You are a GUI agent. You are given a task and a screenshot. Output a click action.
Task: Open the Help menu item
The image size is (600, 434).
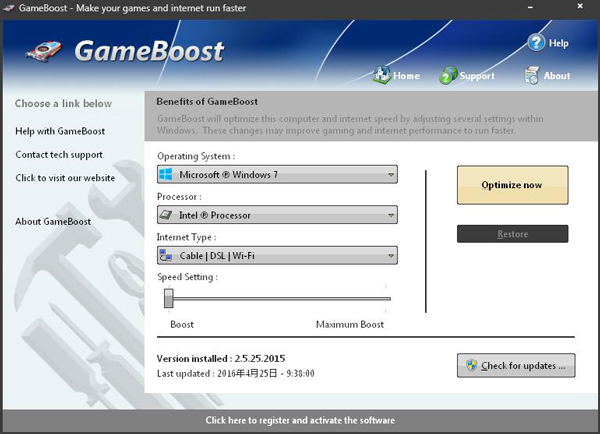(x=548, y=43)
